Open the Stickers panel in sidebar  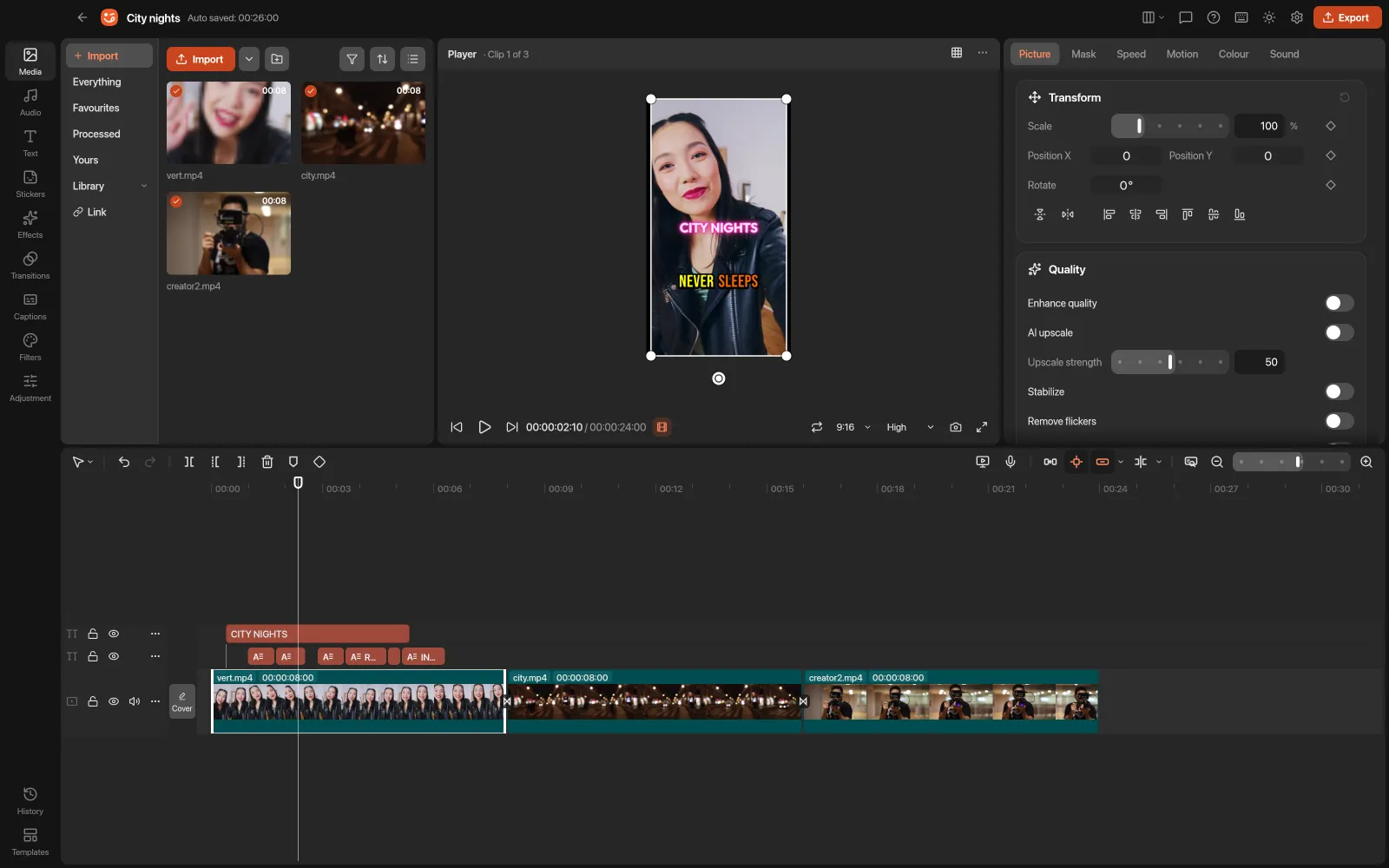pyautogui.click(x=30, y=184)
